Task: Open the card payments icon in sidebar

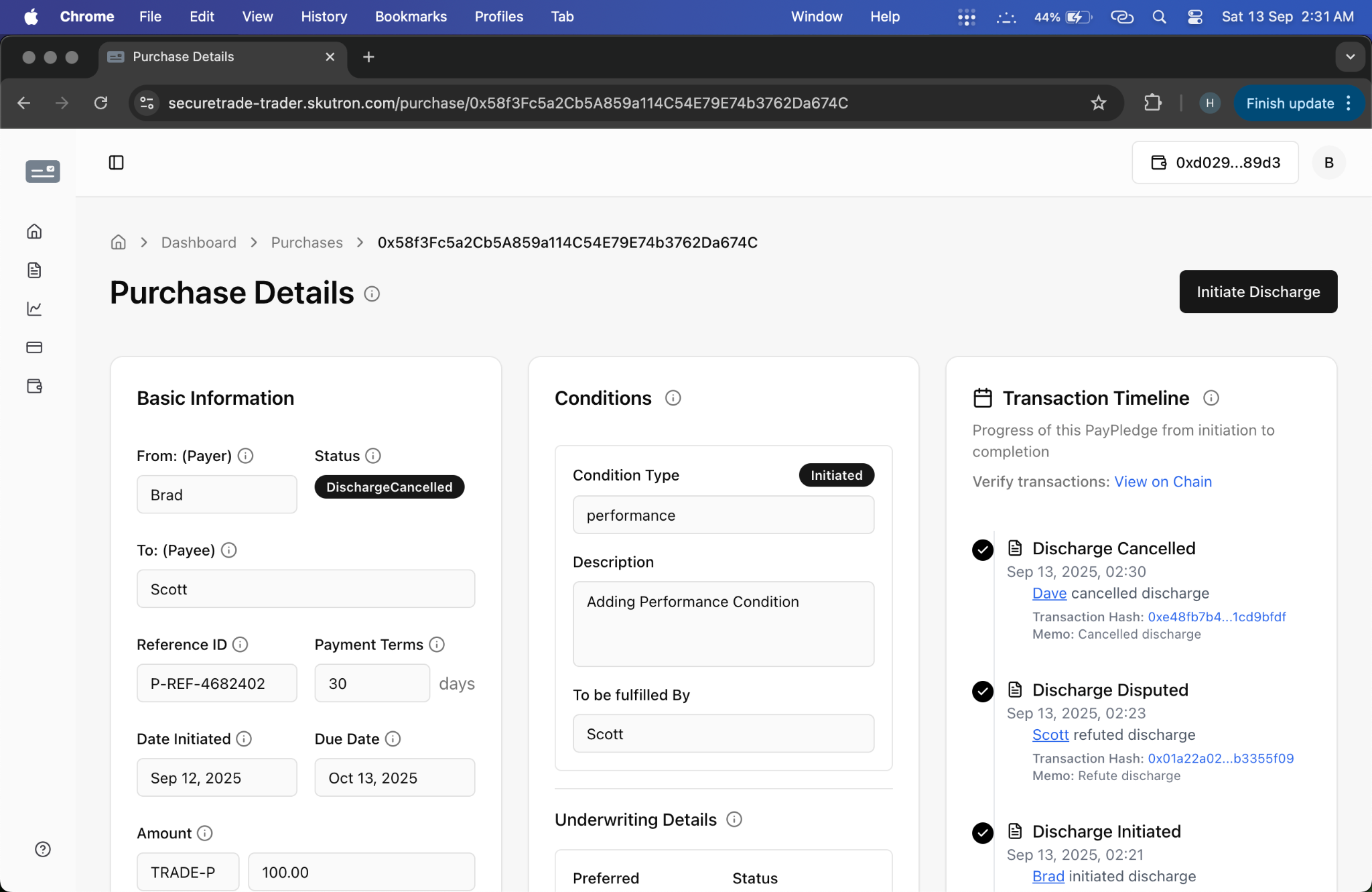Action: (x=34, y=347)
